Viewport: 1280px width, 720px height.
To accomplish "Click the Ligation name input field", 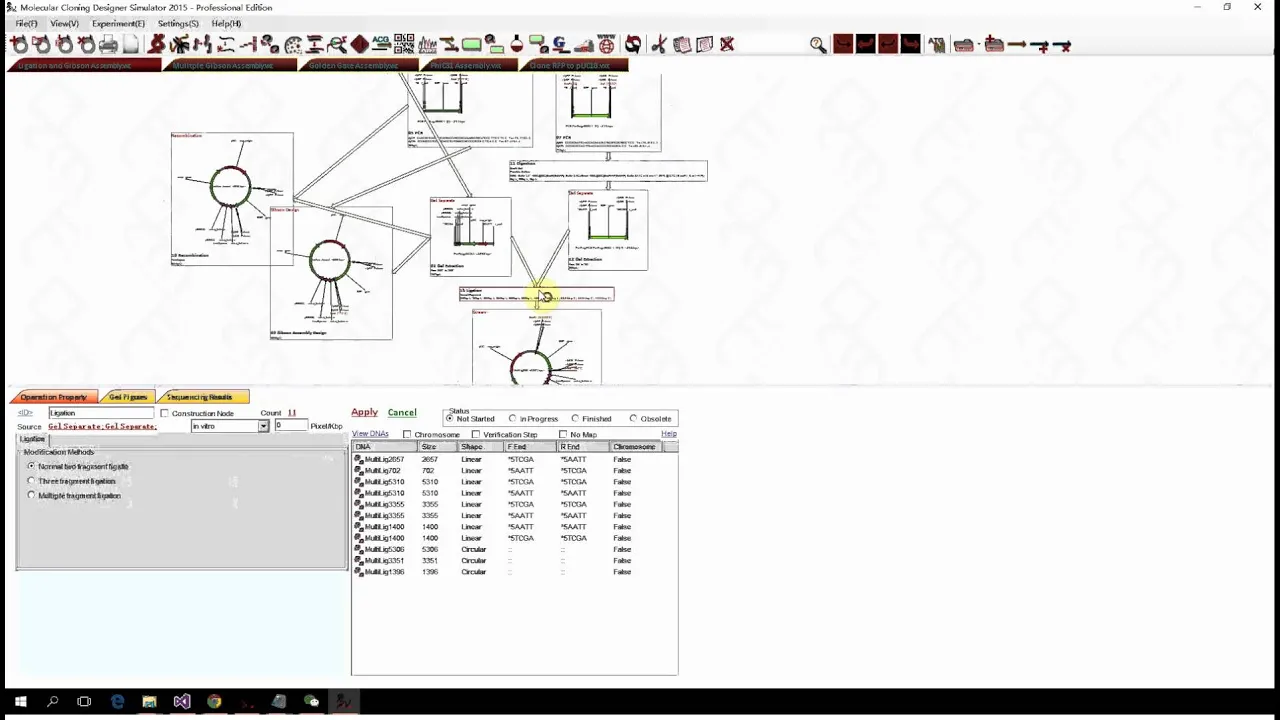I will [x=101, y=413].
